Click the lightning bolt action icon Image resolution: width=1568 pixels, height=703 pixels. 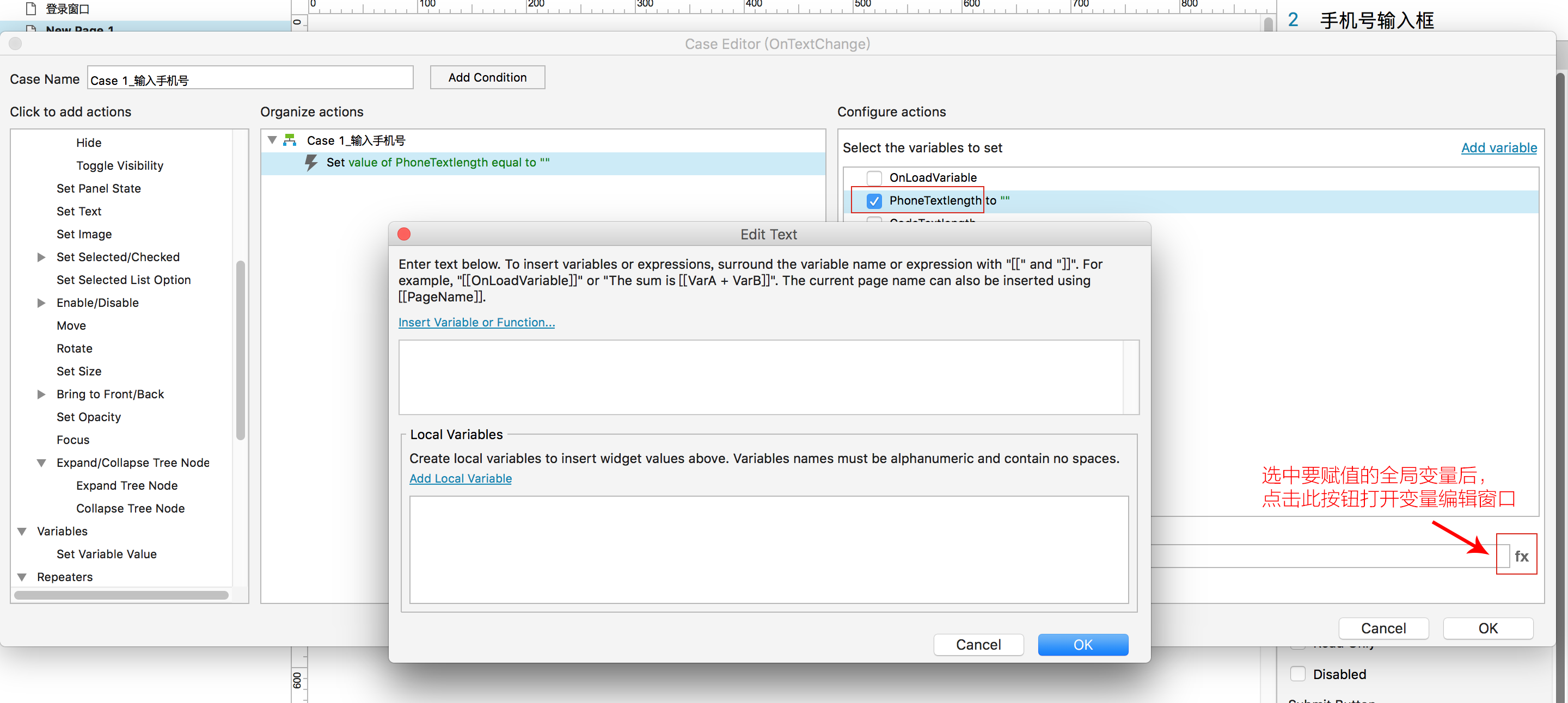[x=311, y=162]
